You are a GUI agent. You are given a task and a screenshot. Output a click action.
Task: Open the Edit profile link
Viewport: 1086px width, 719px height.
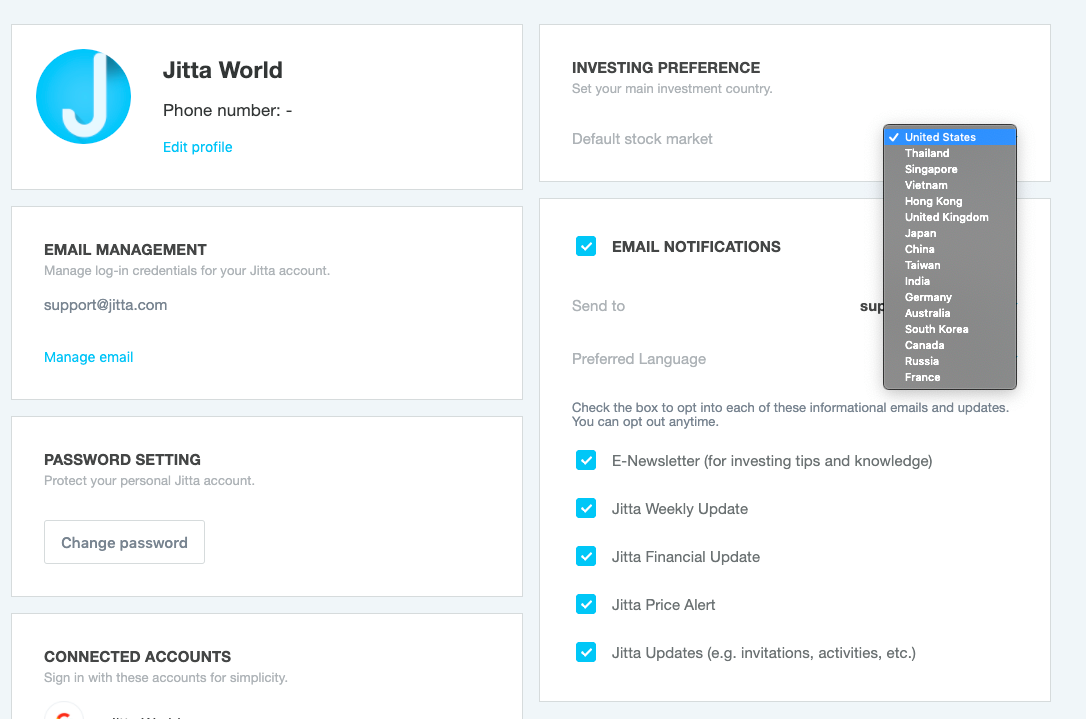[x=197, y=147]
